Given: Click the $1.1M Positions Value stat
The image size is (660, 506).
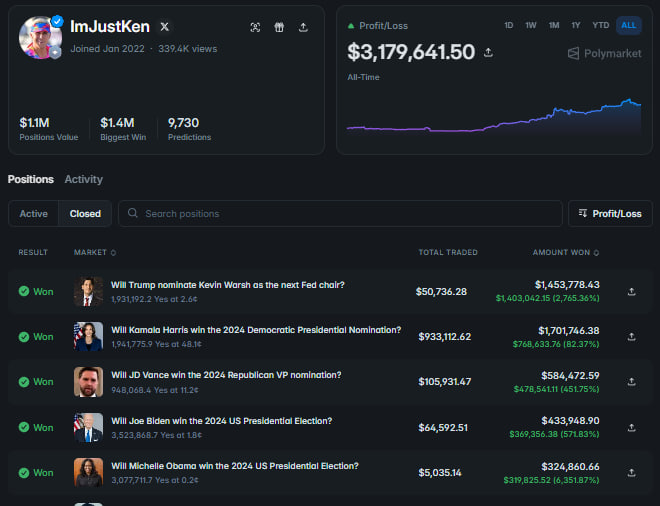Looking at the screenshot, I should [x=48, y=128].
